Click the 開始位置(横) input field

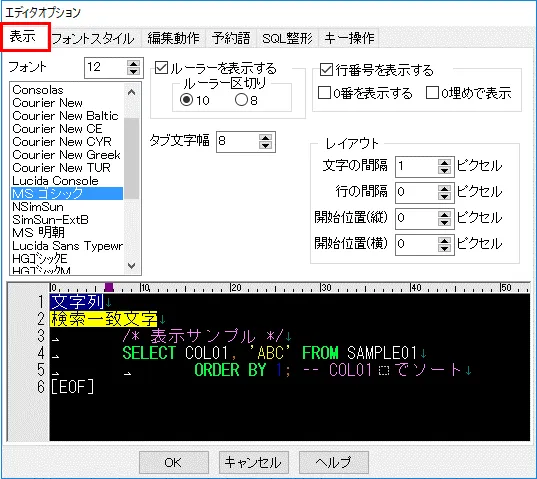pyautogui.click(x=417, y=244)
